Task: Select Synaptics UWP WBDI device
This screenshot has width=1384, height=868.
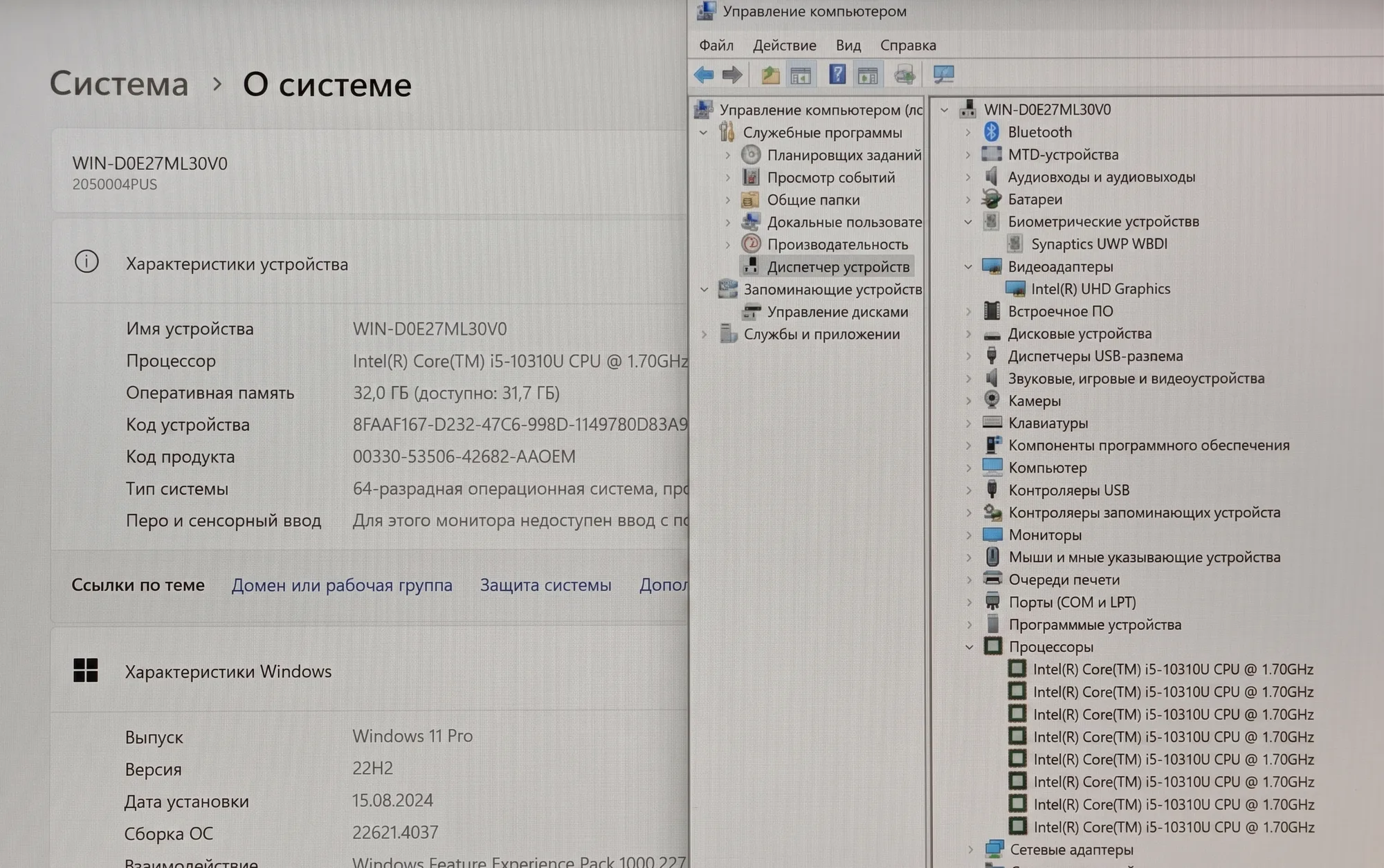Action: pos(1099,243)
